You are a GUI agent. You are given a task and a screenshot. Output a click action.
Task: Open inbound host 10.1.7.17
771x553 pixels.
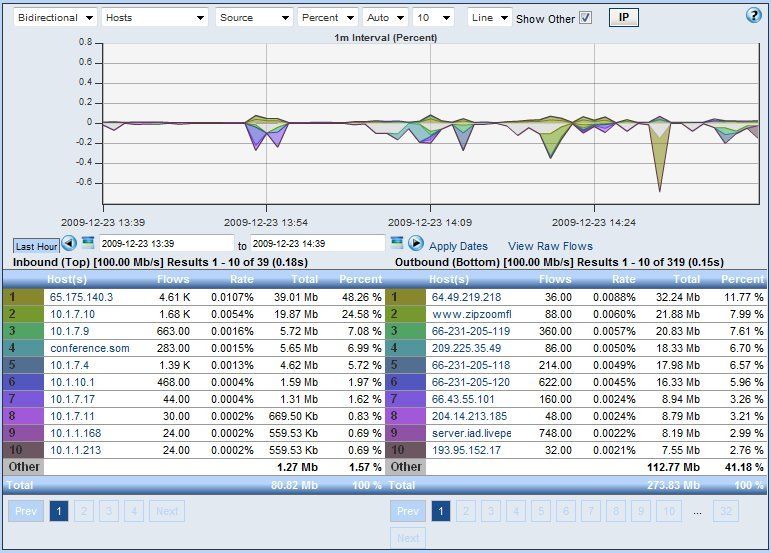click(x=72, y=399)
